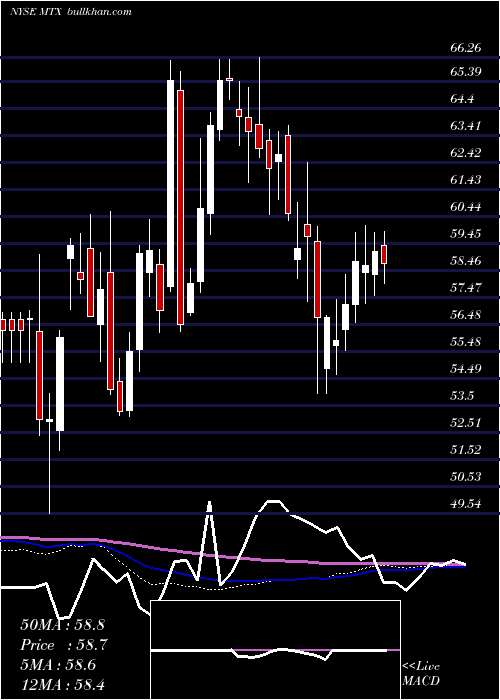Click the 49.54 price axis label
500x700 pixels.
(466, 504)
